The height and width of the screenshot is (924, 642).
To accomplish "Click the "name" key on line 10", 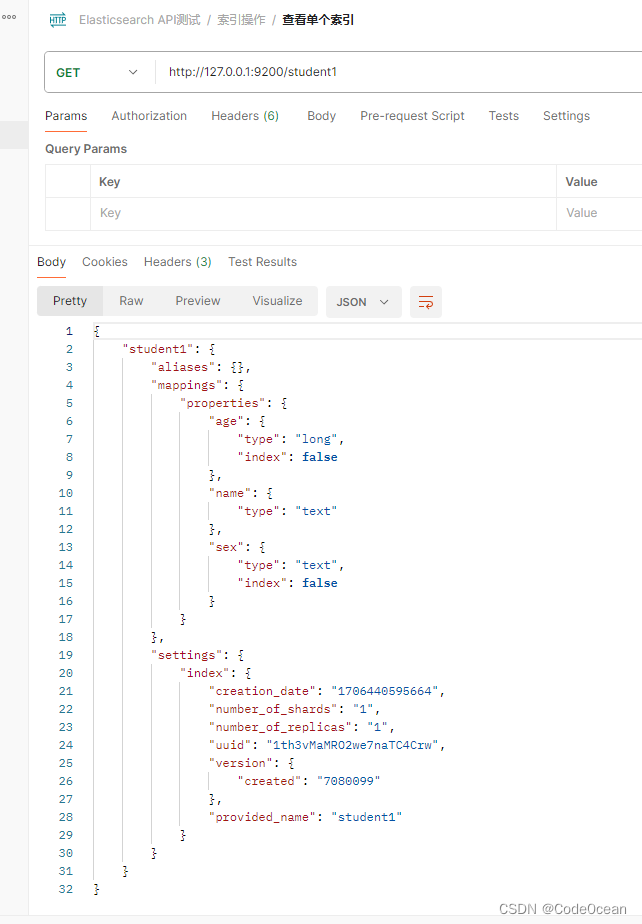I will coord(229,493).
